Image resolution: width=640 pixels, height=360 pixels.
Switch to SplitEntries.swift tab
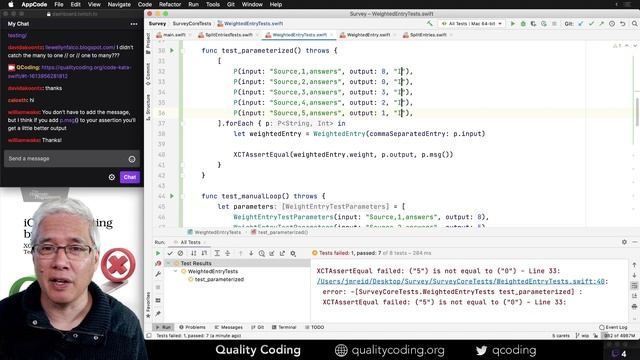click(x=428, y=35)
